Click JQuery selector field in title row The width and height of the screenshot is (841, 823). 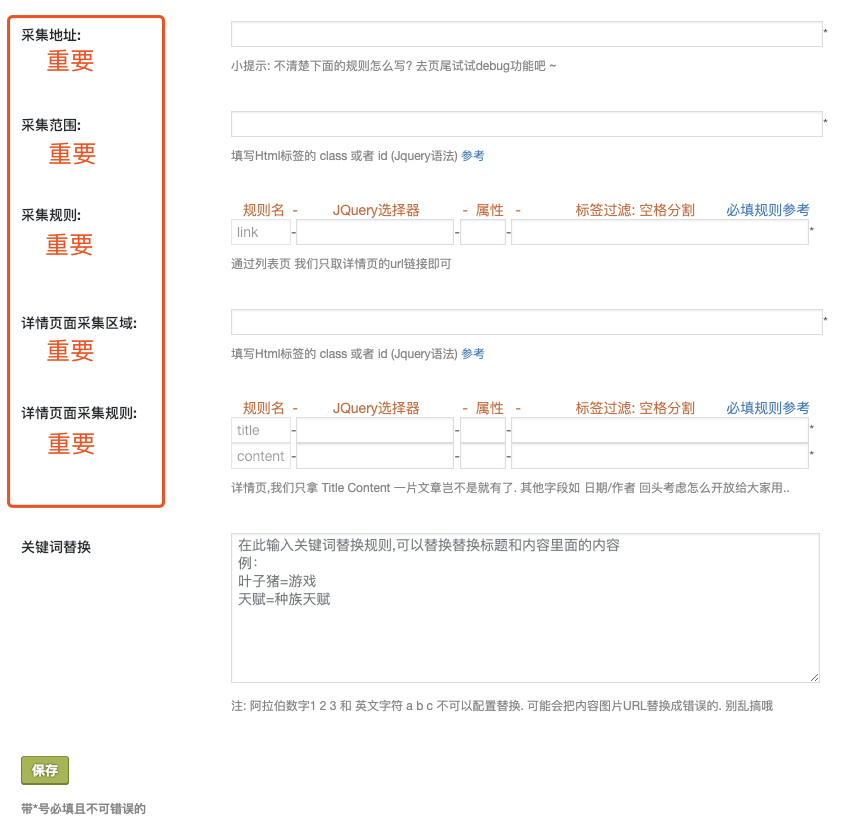(x=375, y=430)
